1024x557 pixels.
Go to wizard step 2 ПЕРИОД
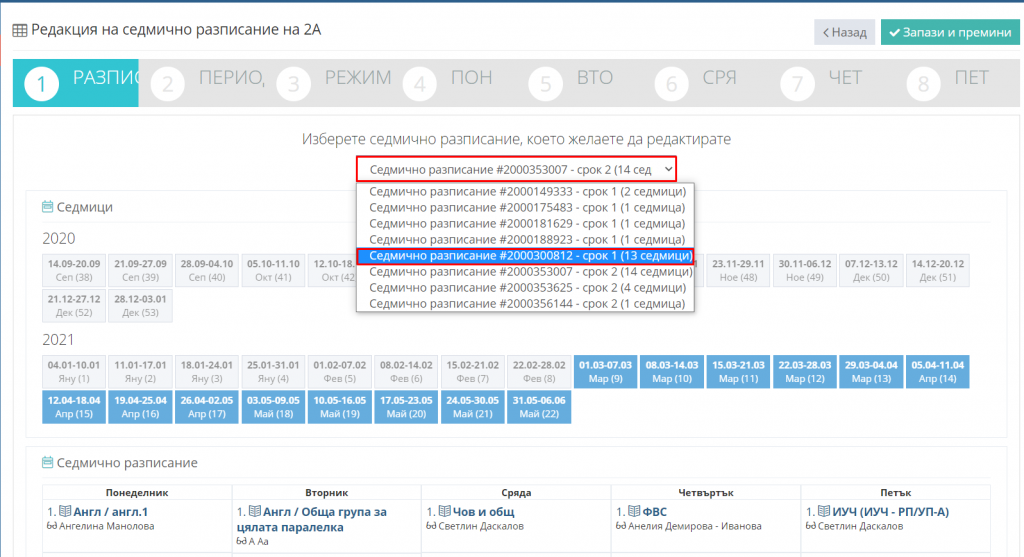click(x=210, y=82)
